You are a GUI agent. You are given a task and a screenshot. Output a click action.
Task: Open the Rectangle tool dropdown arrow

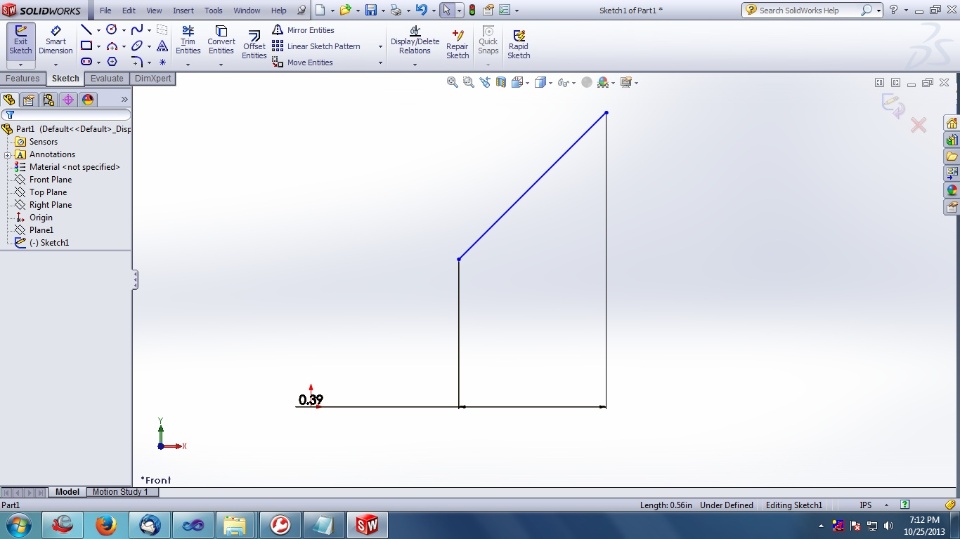99,47
